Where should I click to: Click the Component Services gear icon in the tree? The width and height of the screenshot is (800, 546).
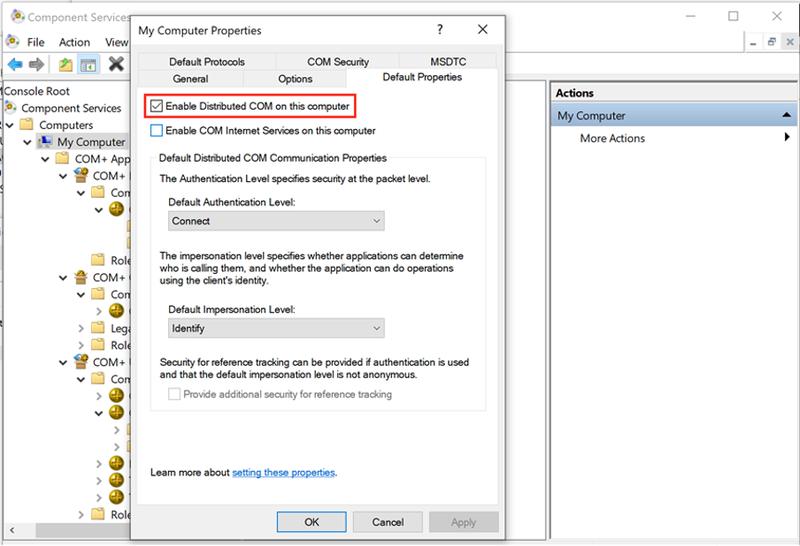coord(11,108)
